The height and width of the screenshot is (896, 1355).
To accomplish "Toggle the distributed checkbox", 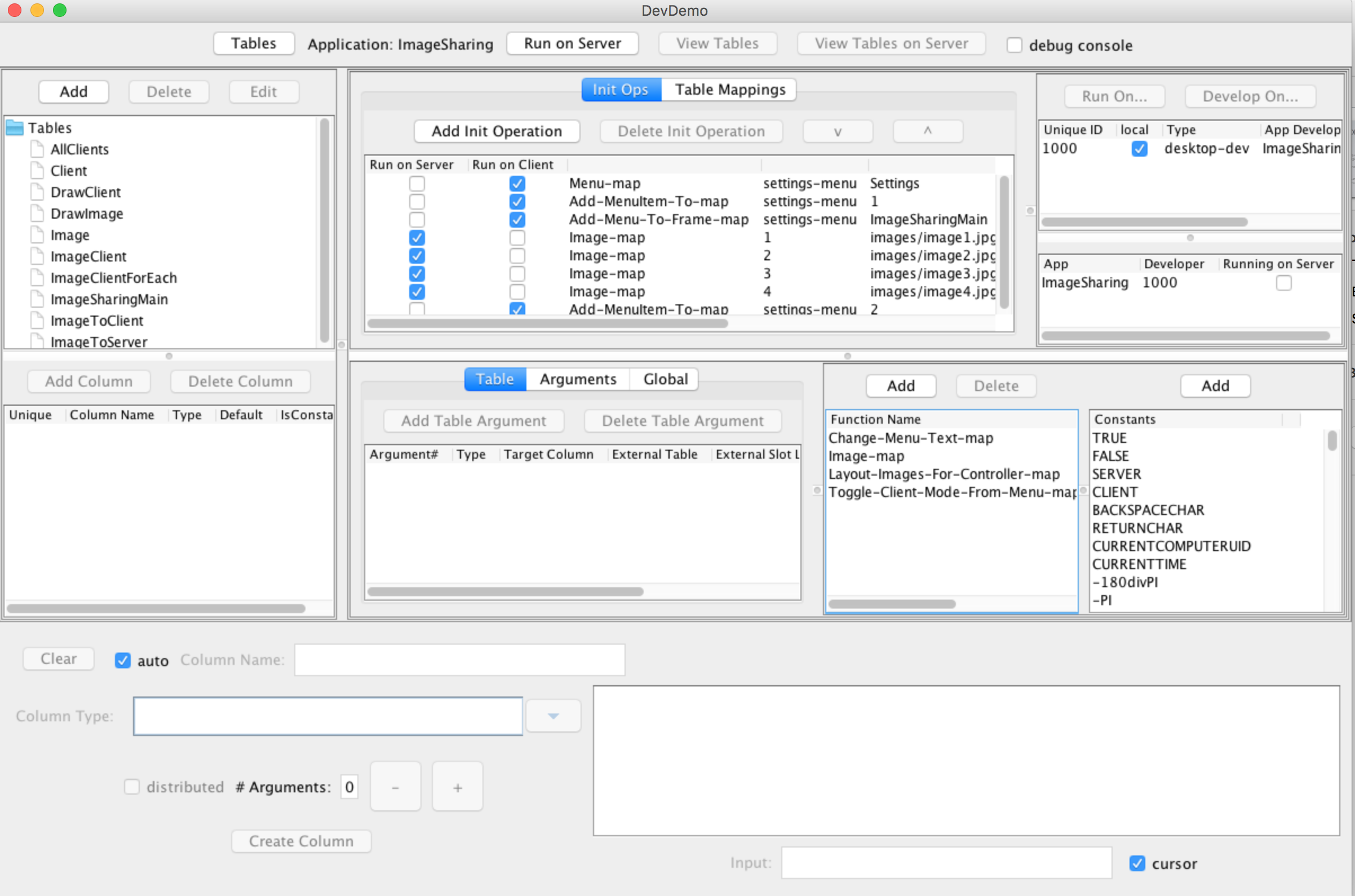I will (x=132, y=787).
